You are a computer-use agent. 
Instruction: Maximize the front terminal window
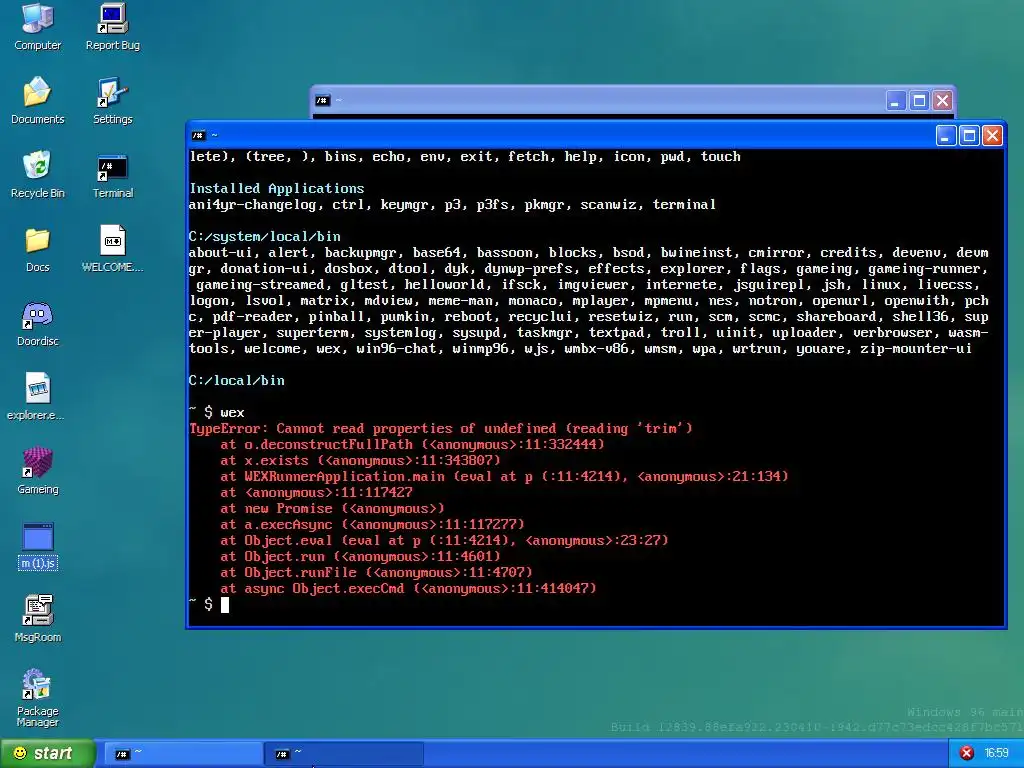pos(969,136)
